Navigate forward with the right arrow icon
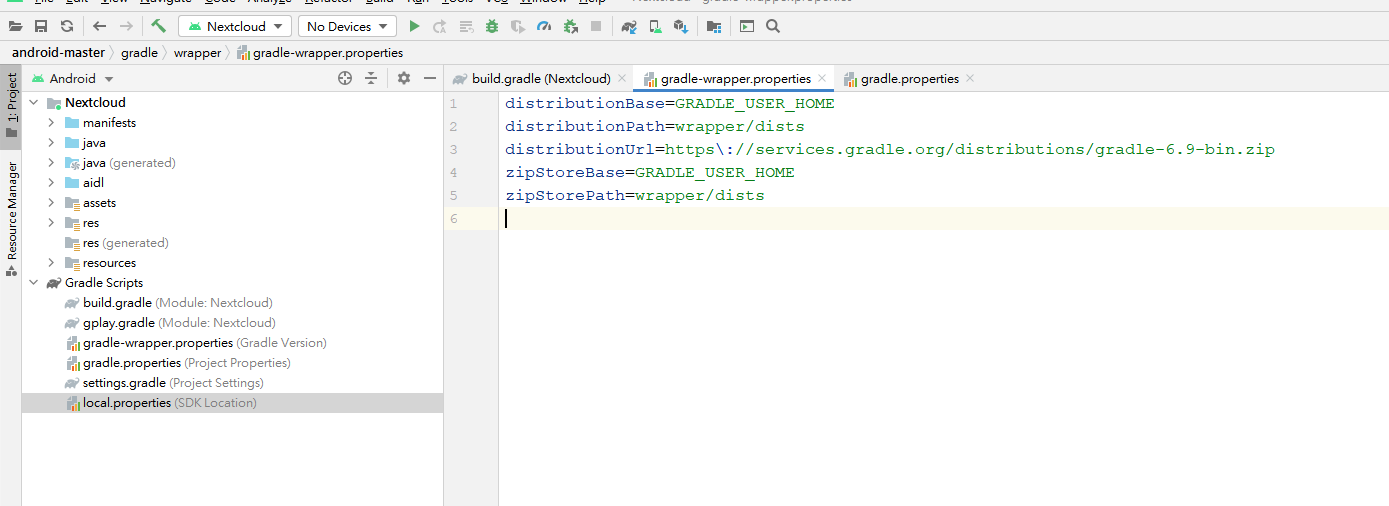Viewport: 1389px width, 506px height. click(126, 27)
